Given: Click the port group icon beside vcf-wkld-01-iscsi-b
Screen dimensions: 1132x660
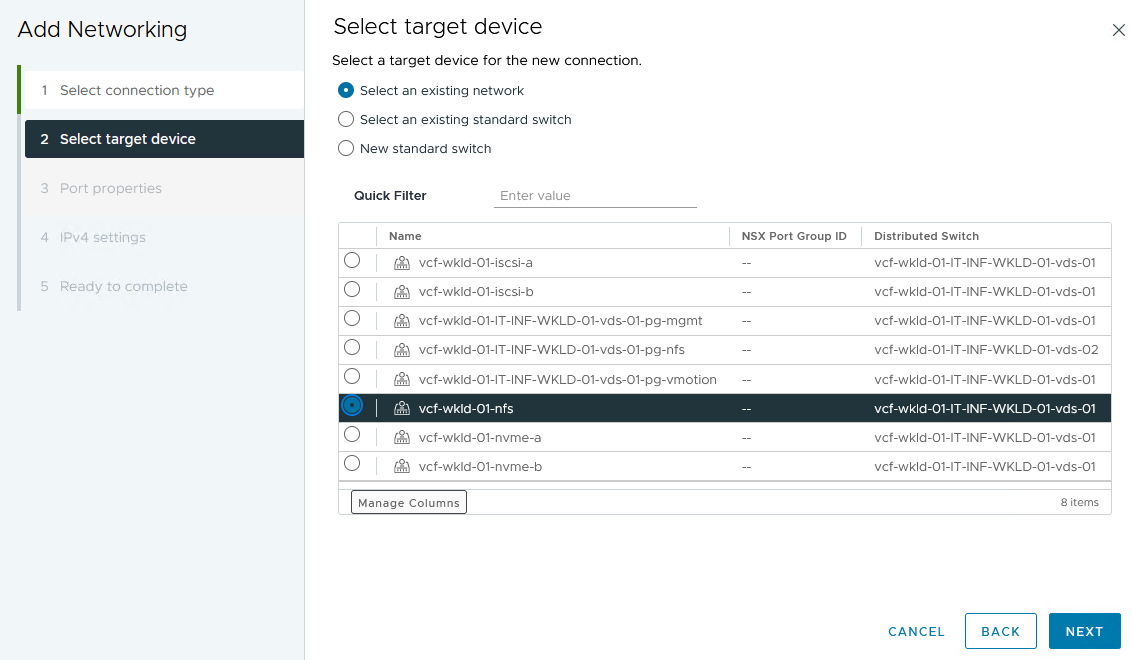Looking at the screenshot, I should [x=402, y=292].
